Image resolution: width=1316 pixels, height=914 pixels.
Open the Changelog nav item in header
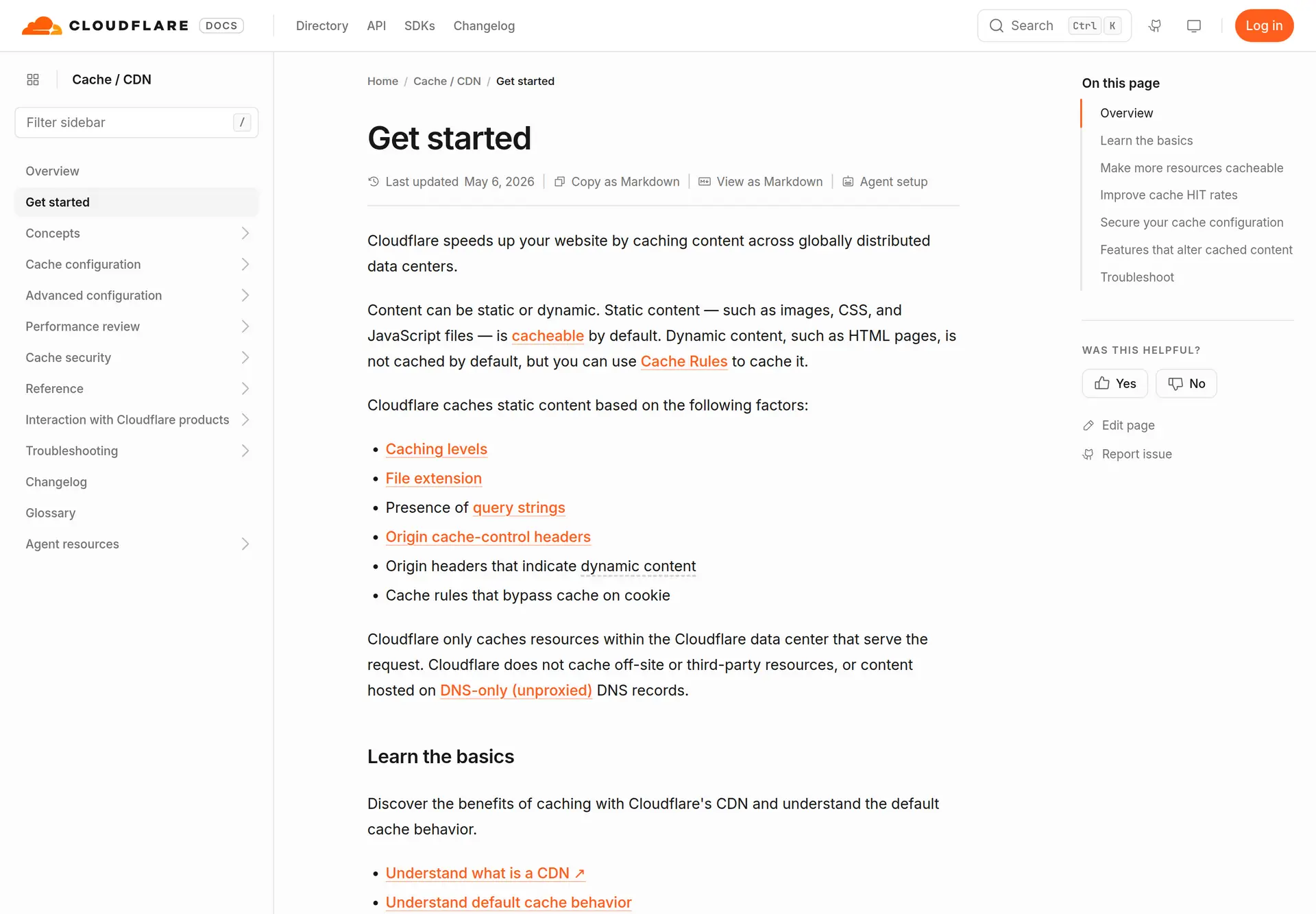(x=484, y=25)
